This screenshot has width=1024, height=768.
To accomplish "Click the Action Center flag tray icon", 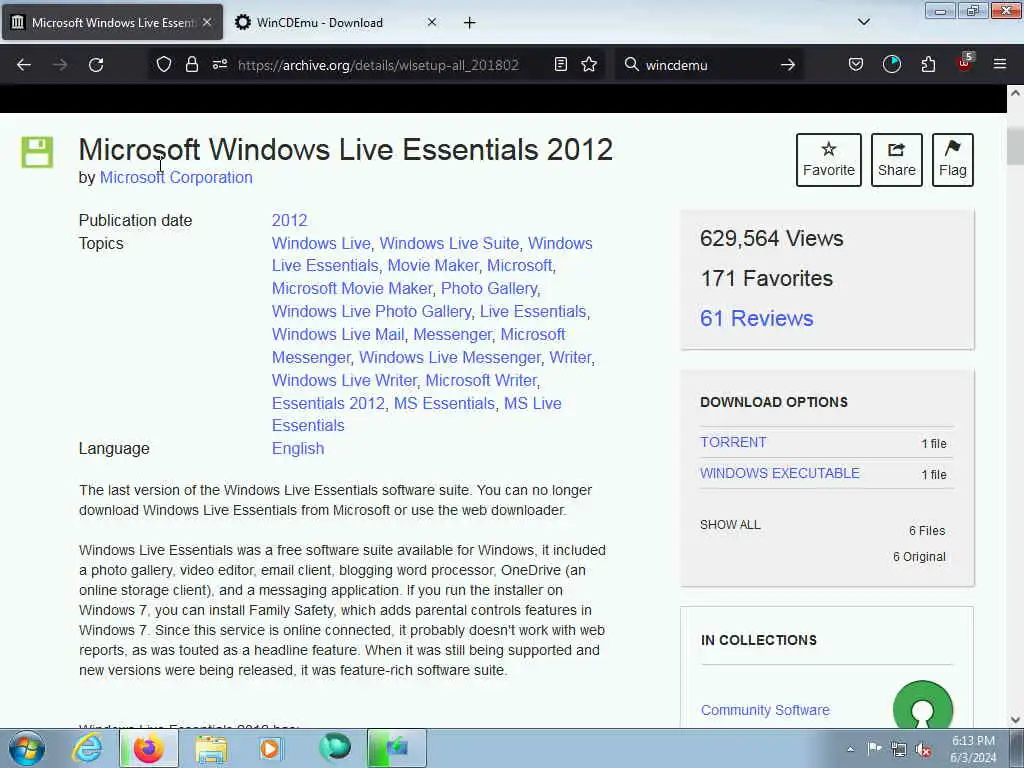I will 874,749.
